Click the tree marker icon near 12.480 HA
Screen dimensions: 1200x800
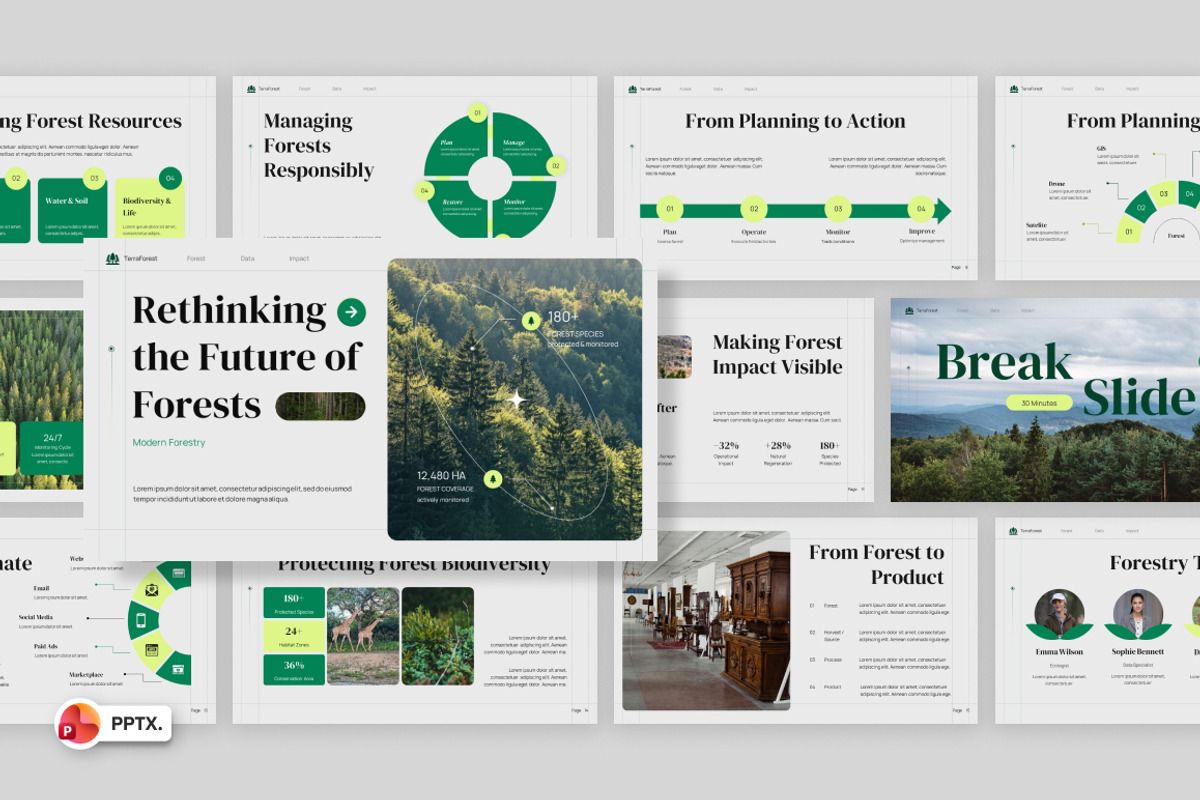pyautogui.click(x=492, y=479)
